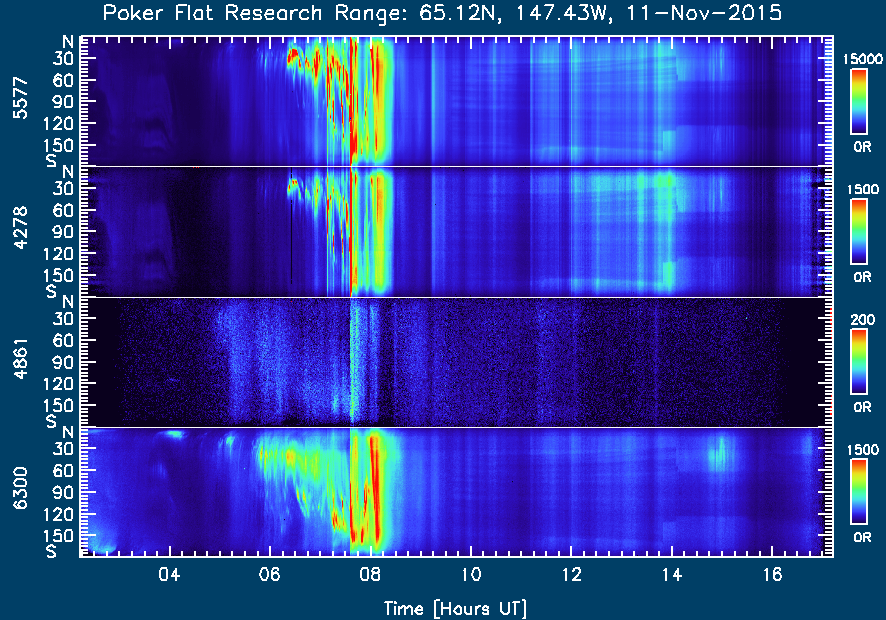Click the '120' tick label of the 6300 panel

pos(59,514)
